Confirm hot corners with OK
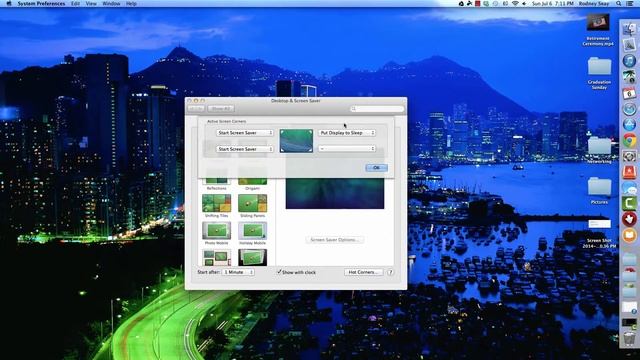 pos(376,168)
